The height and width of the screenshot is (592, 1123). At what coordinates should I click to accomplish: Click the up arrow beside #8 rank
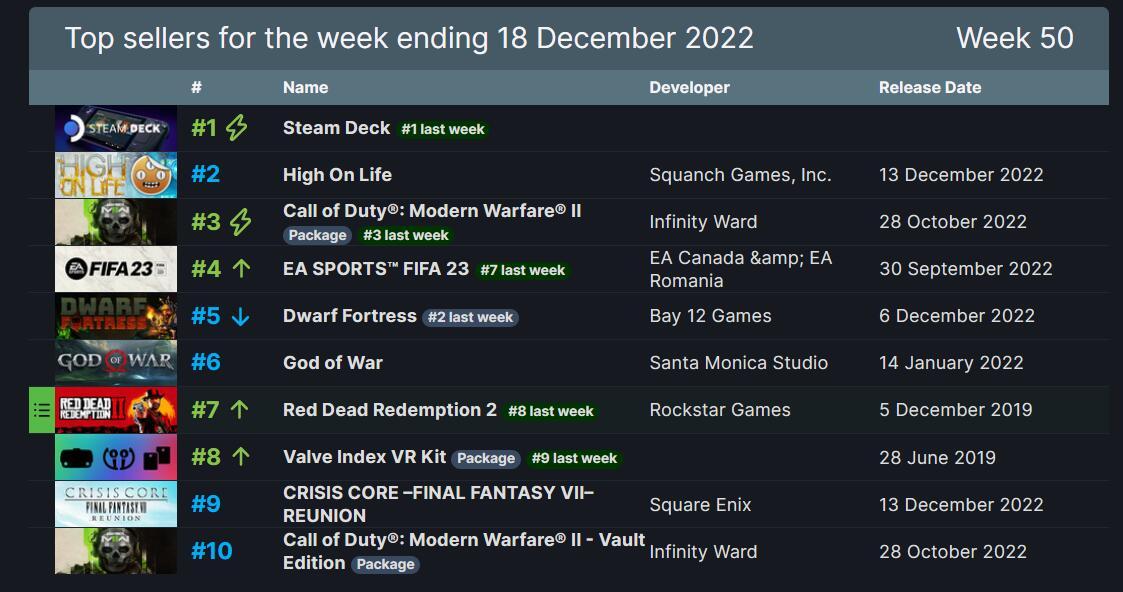241,457
